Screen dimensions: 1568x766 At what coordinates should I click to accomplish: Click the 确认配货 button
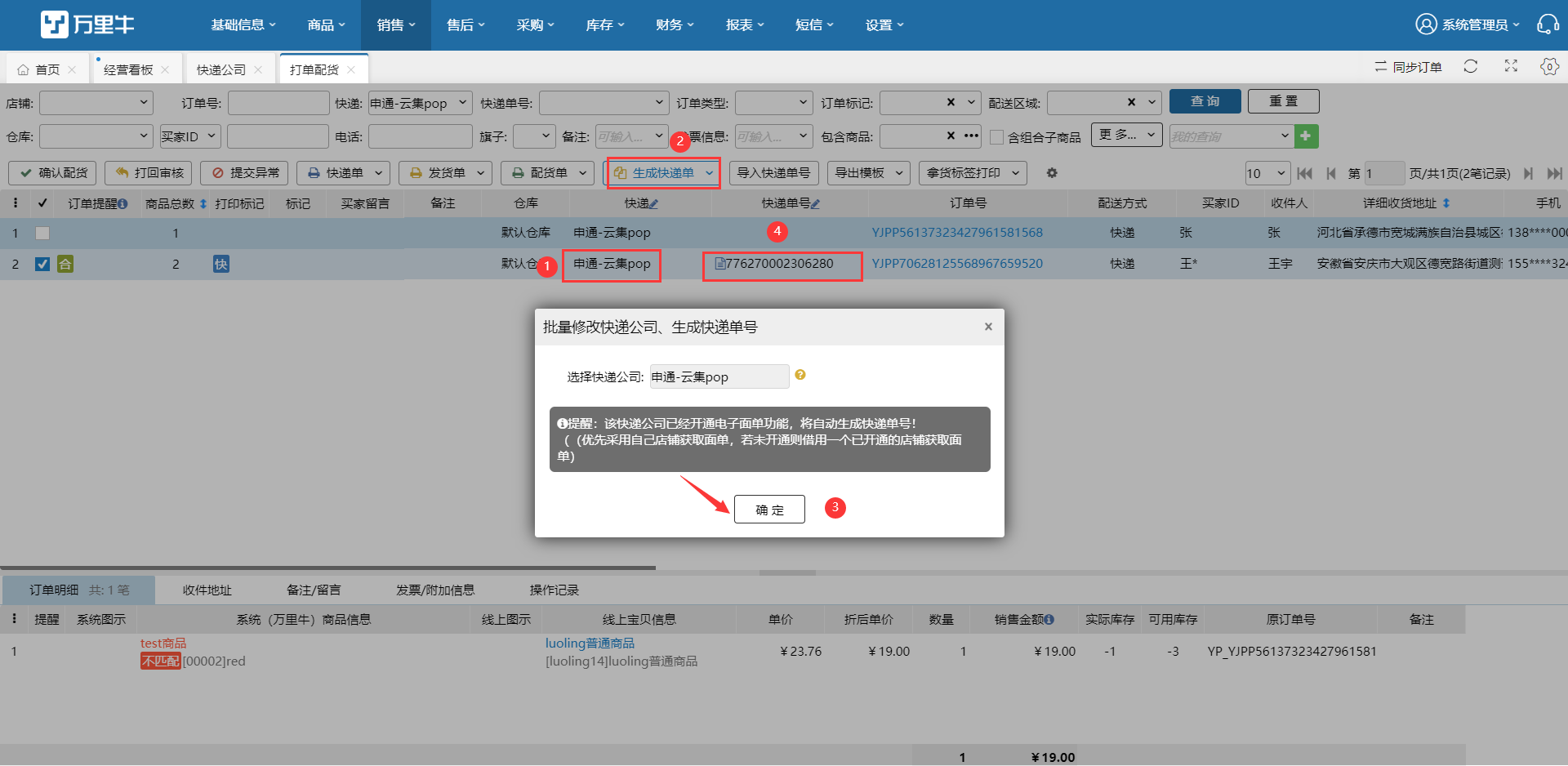53,173
